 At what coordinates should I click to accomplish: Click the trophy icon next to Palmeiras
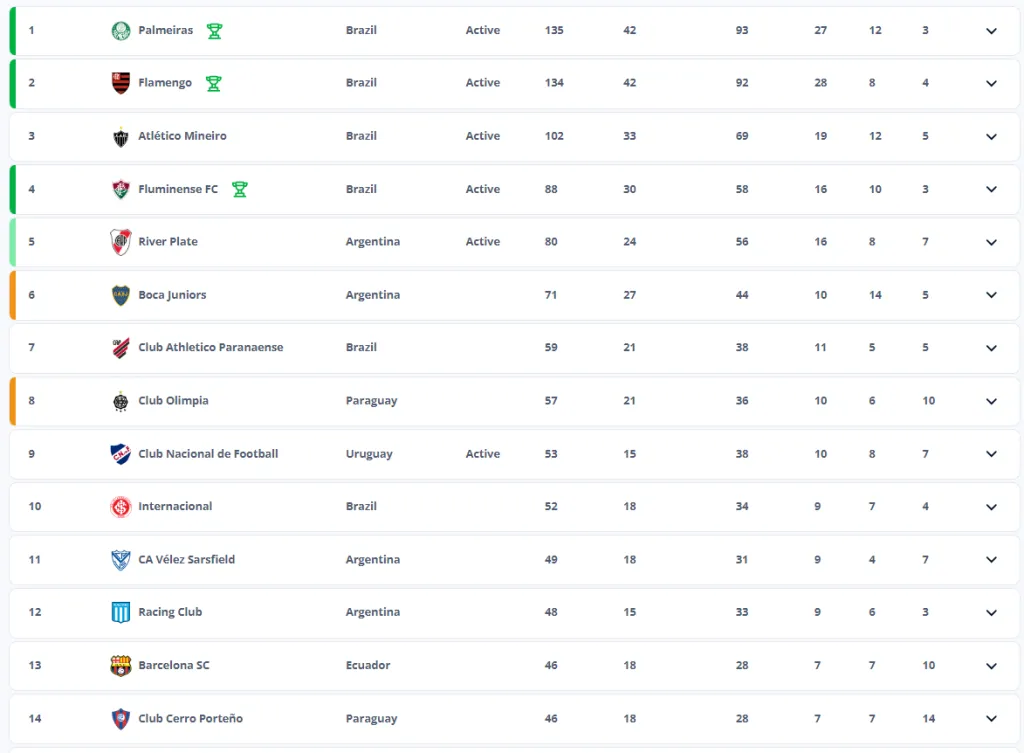(x=215, y=30)
